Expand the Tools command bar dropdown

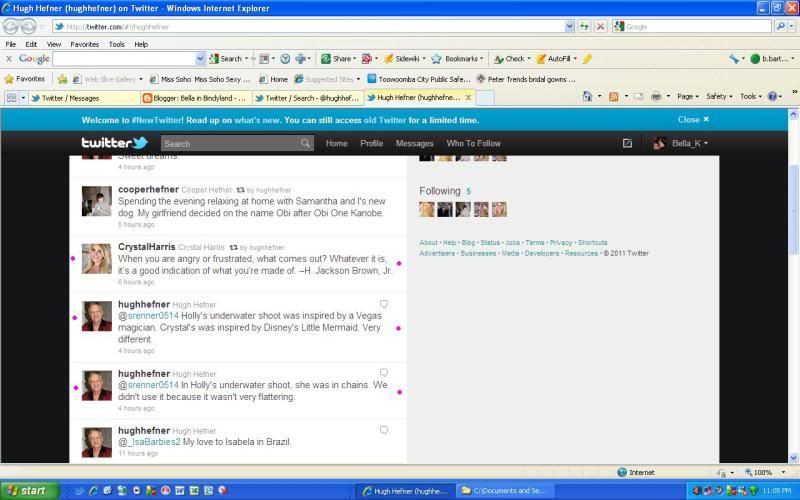tap(751, 96)
